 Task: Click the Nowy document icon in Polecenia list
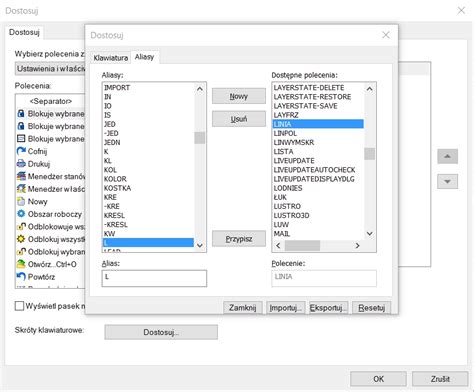tap(21, 201)
